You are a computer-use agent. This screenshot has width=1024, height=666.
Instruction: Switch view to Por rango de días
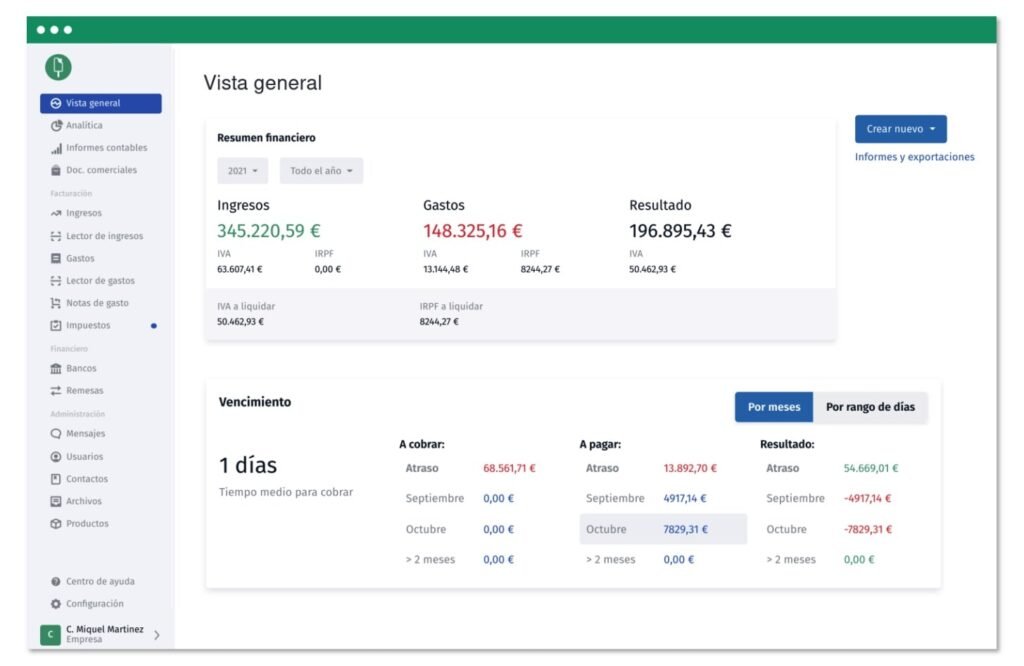coord(870,407)
